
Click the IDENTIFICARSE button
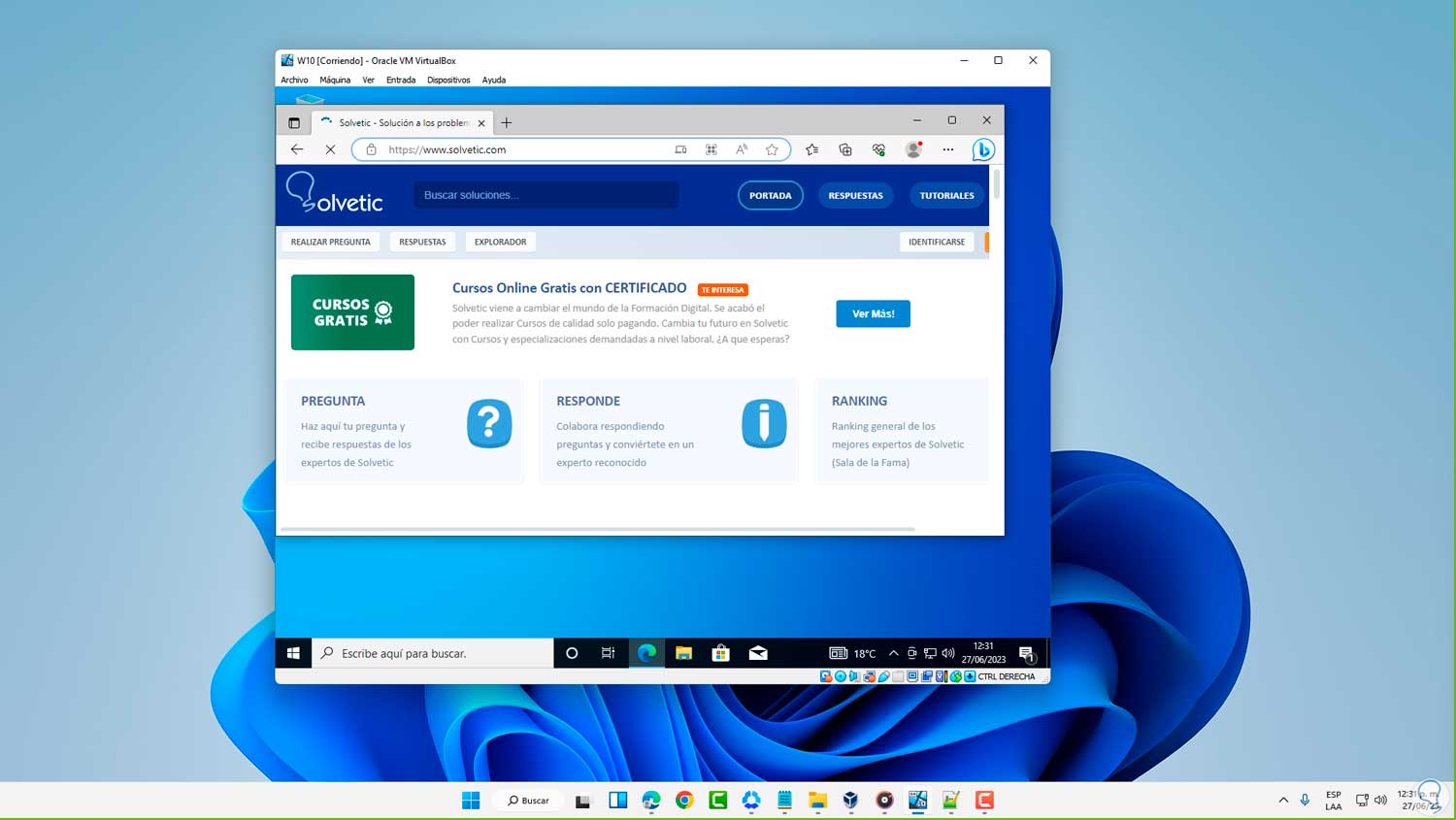pyautogui.click(x=937, y=242)
